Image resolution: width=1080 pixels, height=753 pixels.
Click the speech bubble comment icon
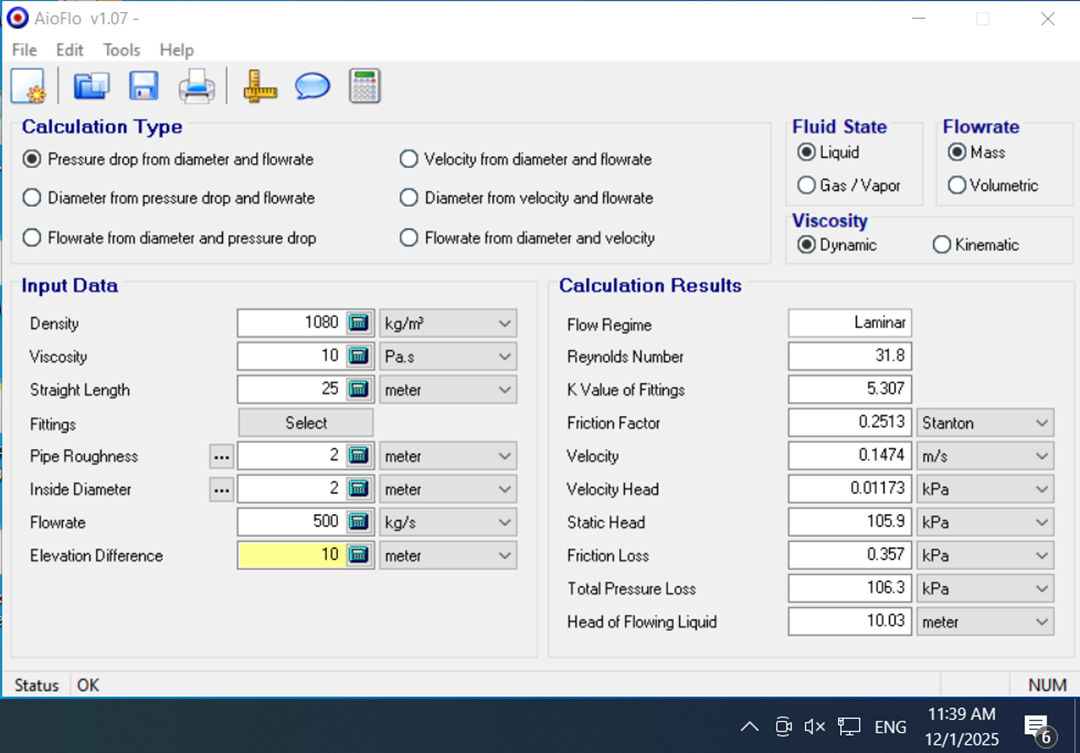[311, 86]
